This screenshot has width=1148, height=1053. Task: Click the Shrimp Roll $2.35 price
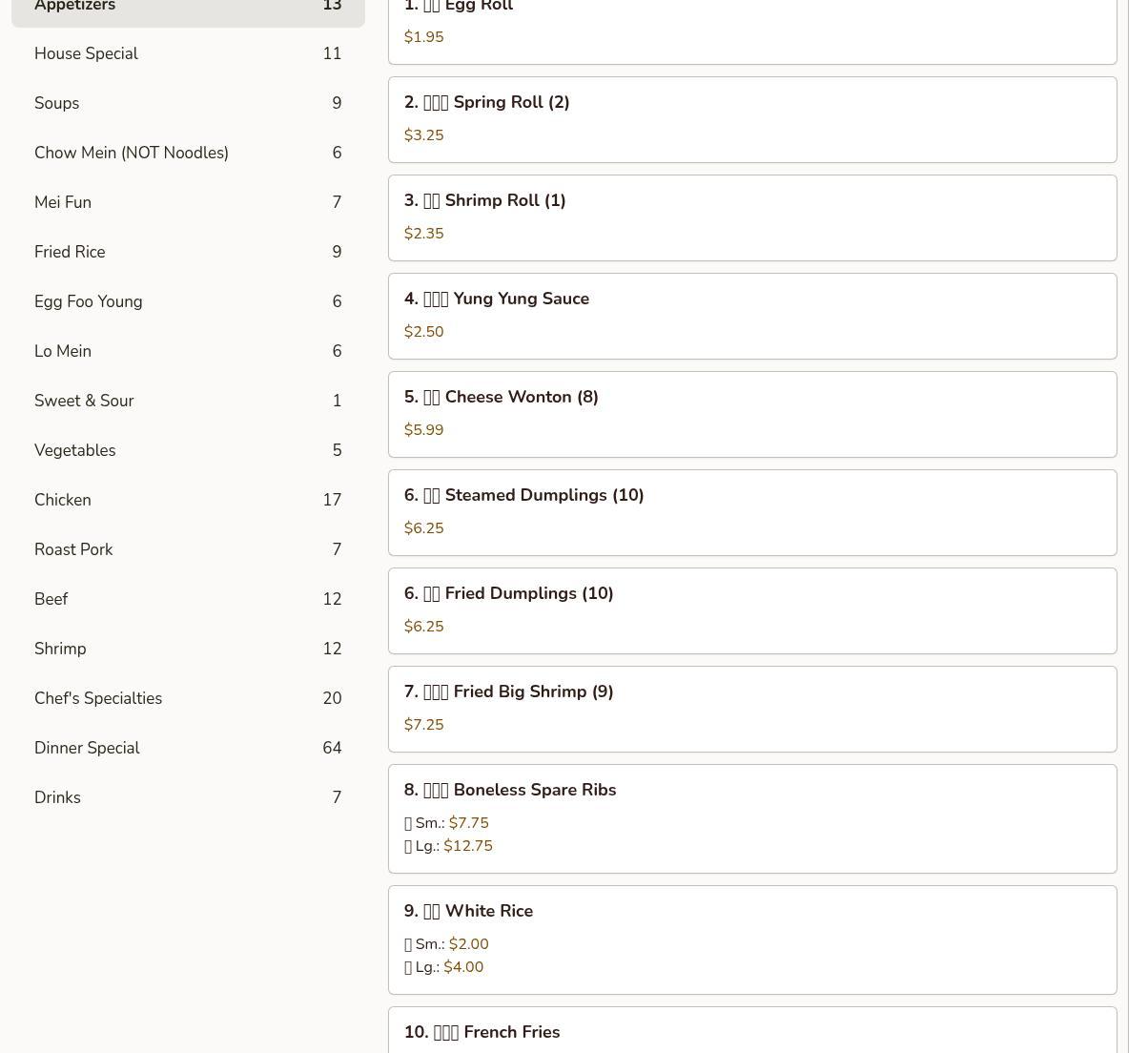tap(423, 234)
